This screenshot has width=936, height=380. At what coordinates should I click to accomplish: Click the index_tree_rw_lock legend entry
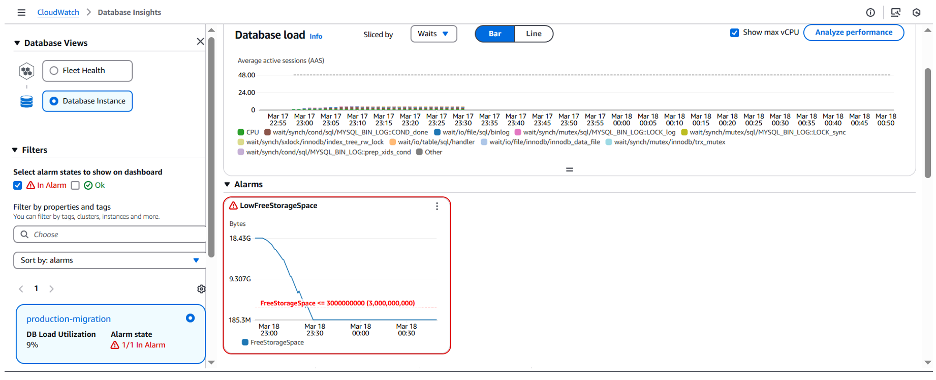pyautogui.click(x=310, y=142)
